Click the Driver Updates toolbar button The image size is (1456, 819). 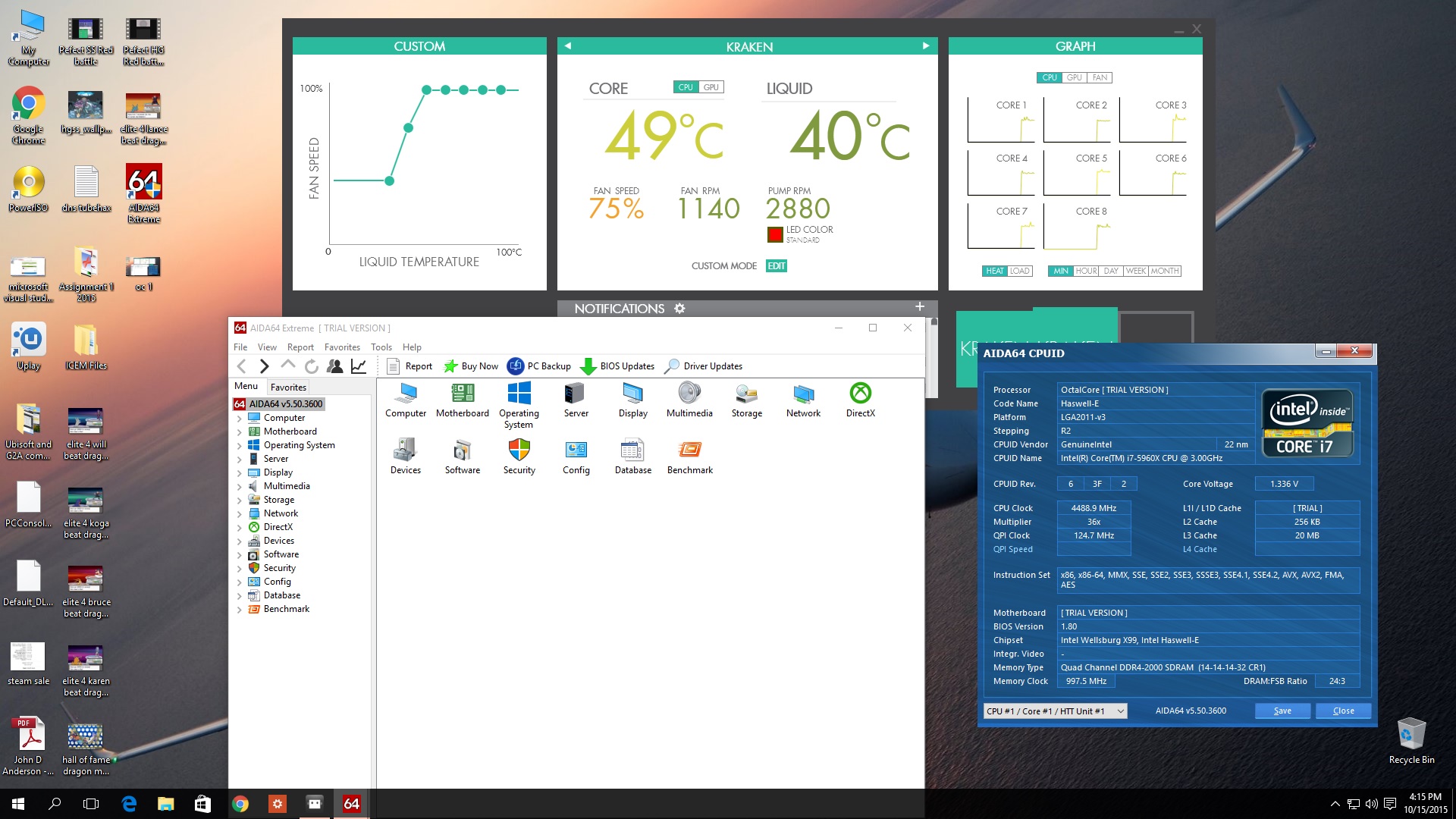703,366
